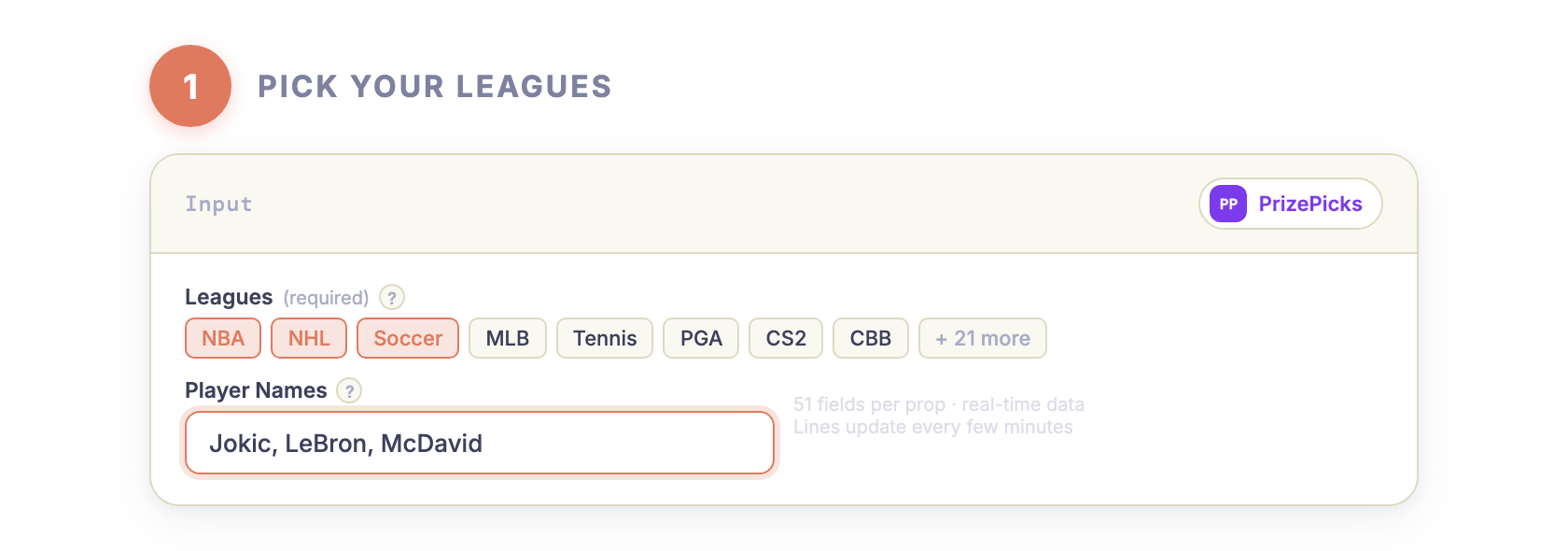Enable the CBB league
The width and height of the screenshot is (1568, 551).
[870, 338]
